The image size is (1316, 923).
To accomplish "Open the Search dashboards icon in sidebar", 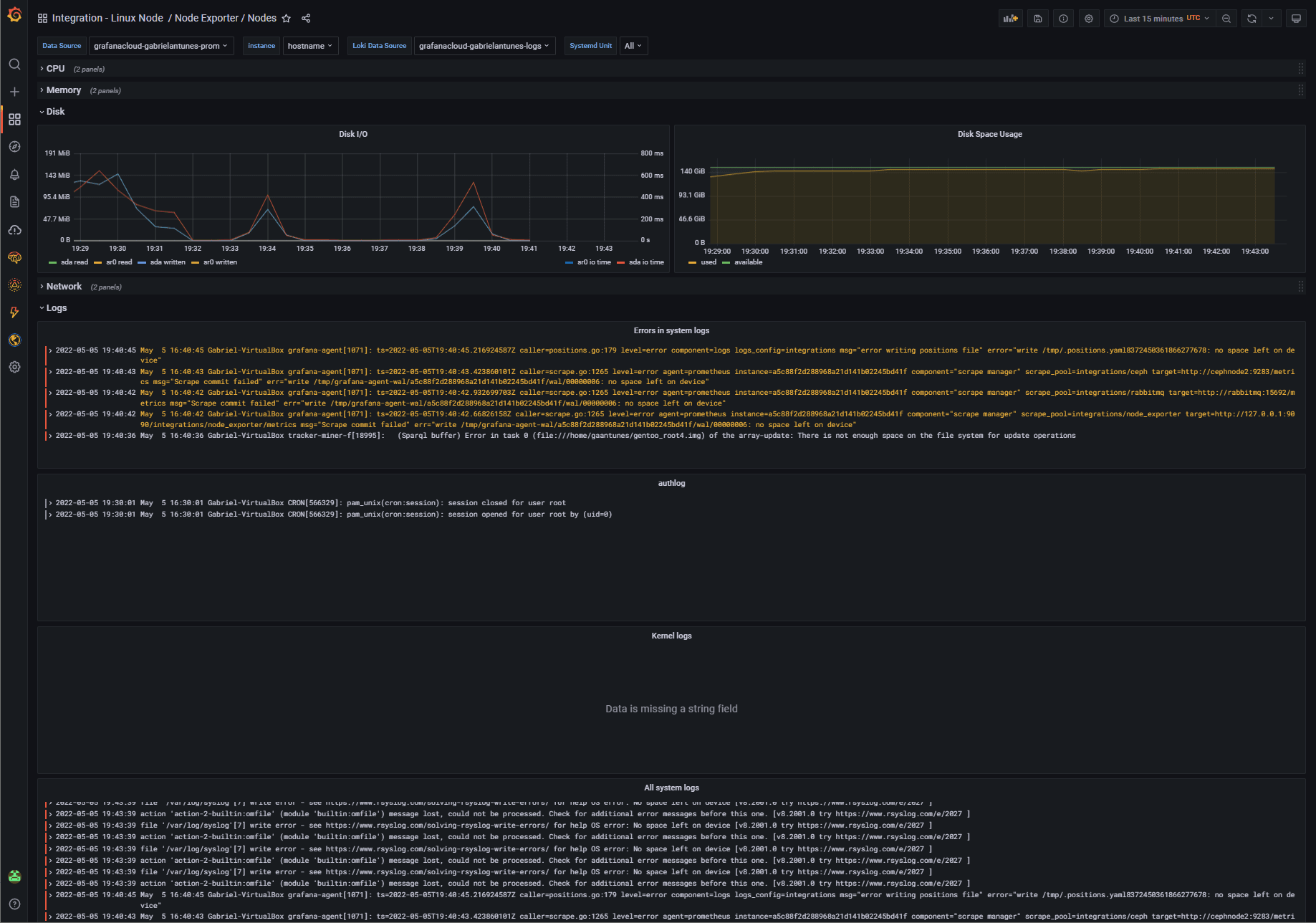I will pos(14,64).
